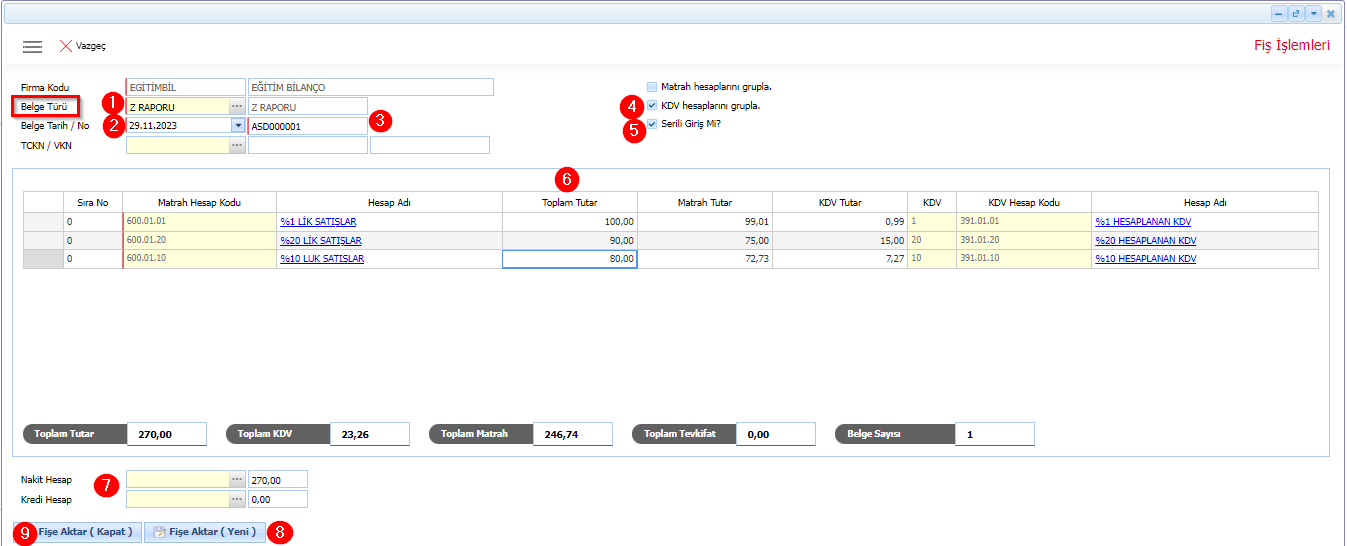Click the window restore icon in title bar
Image resolution: width=1347 pixels, height=546 pixels.
pos(1296,13)
